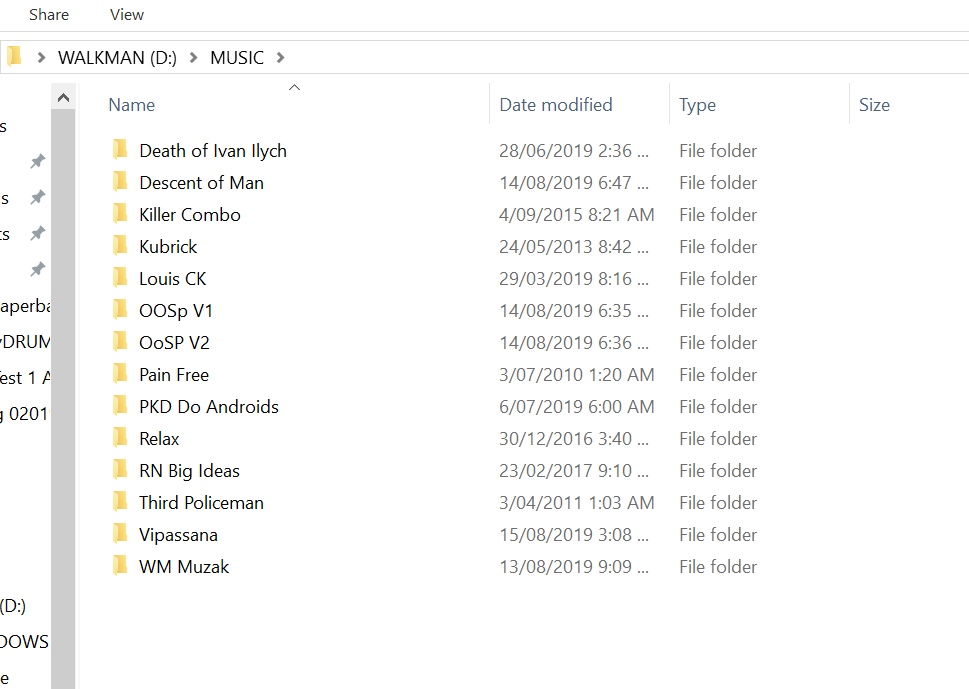Open the View ribbon tab
The width and height of the screenshot is (969, 689).
(127, 14)
